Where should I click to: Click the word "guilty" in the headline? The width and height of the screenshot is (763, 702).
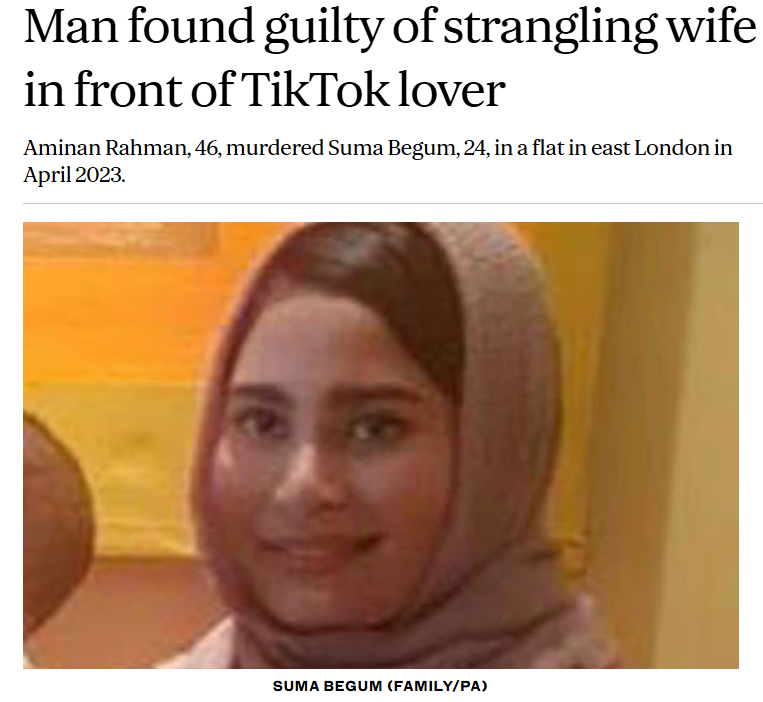pyautogui.click(x=324, y=29)
